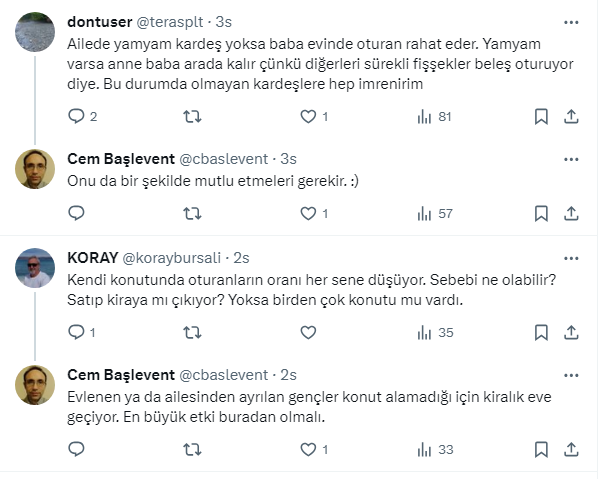Bookmark Cem's 'Evlenen ya da' reply
Image resolution: width=606 pixels, height=479 pixels.
(540, 450)
